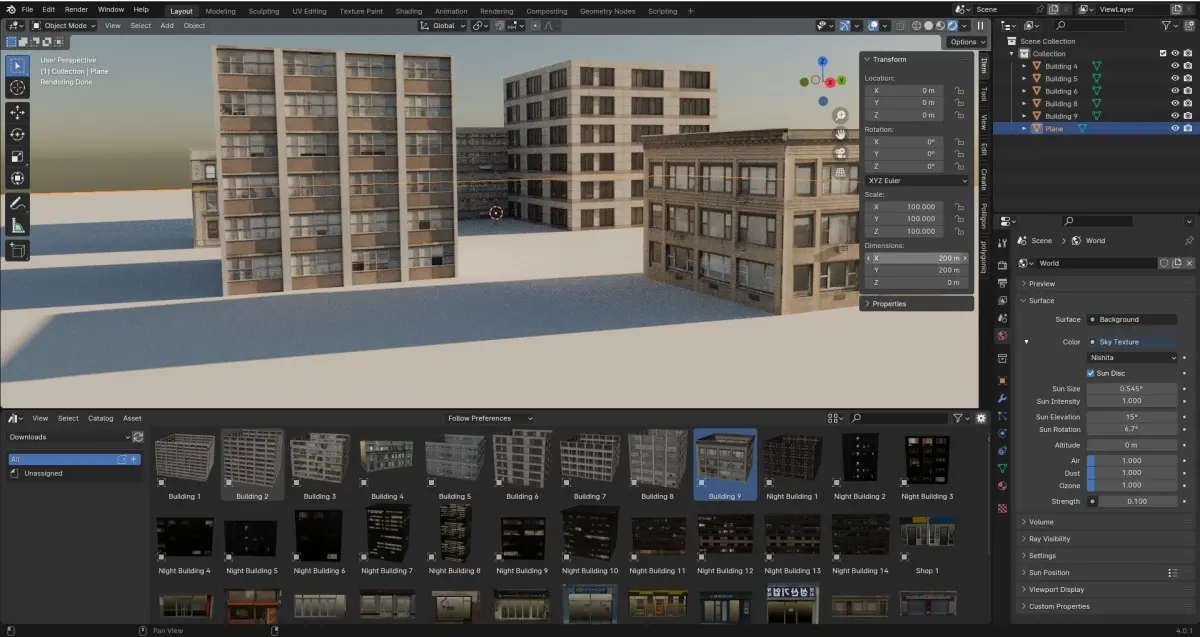The image size is (1200, 637).
Task: Click the Options button in viewport header
Action: tap(966, 42)
